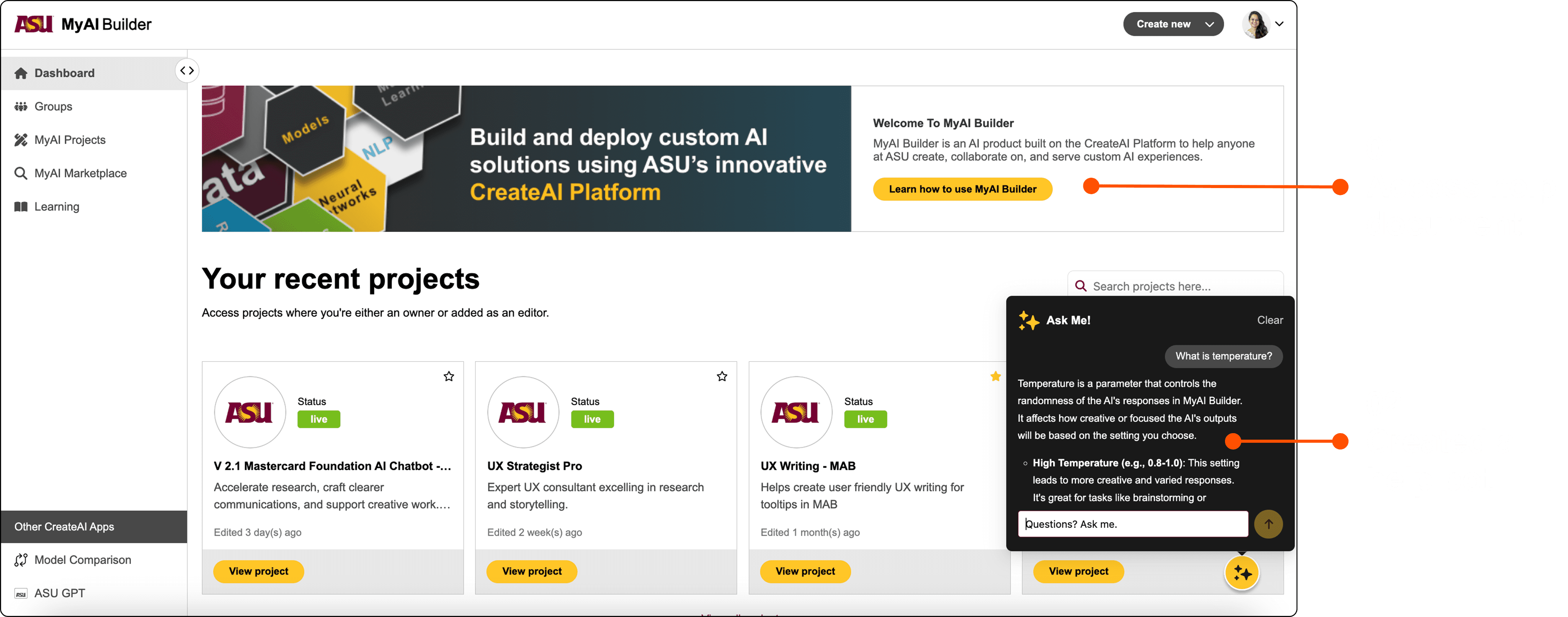The height and width of the screenshot is (617, 1568).
Task: Click the Learning book icon
Action: point(21,206)
